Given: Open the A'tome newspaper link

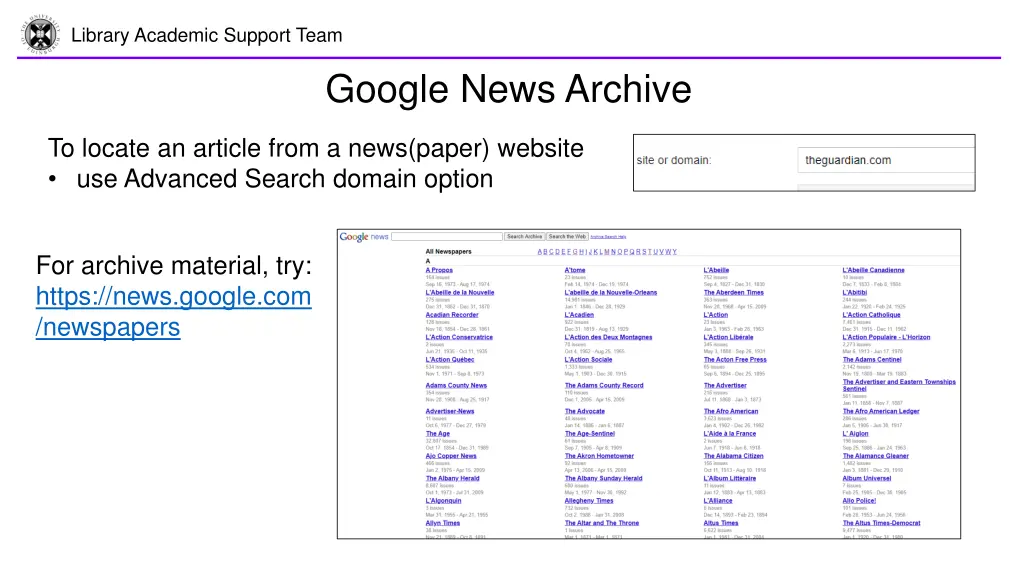Looking at the screenshot, I should (x=575, y=270).
